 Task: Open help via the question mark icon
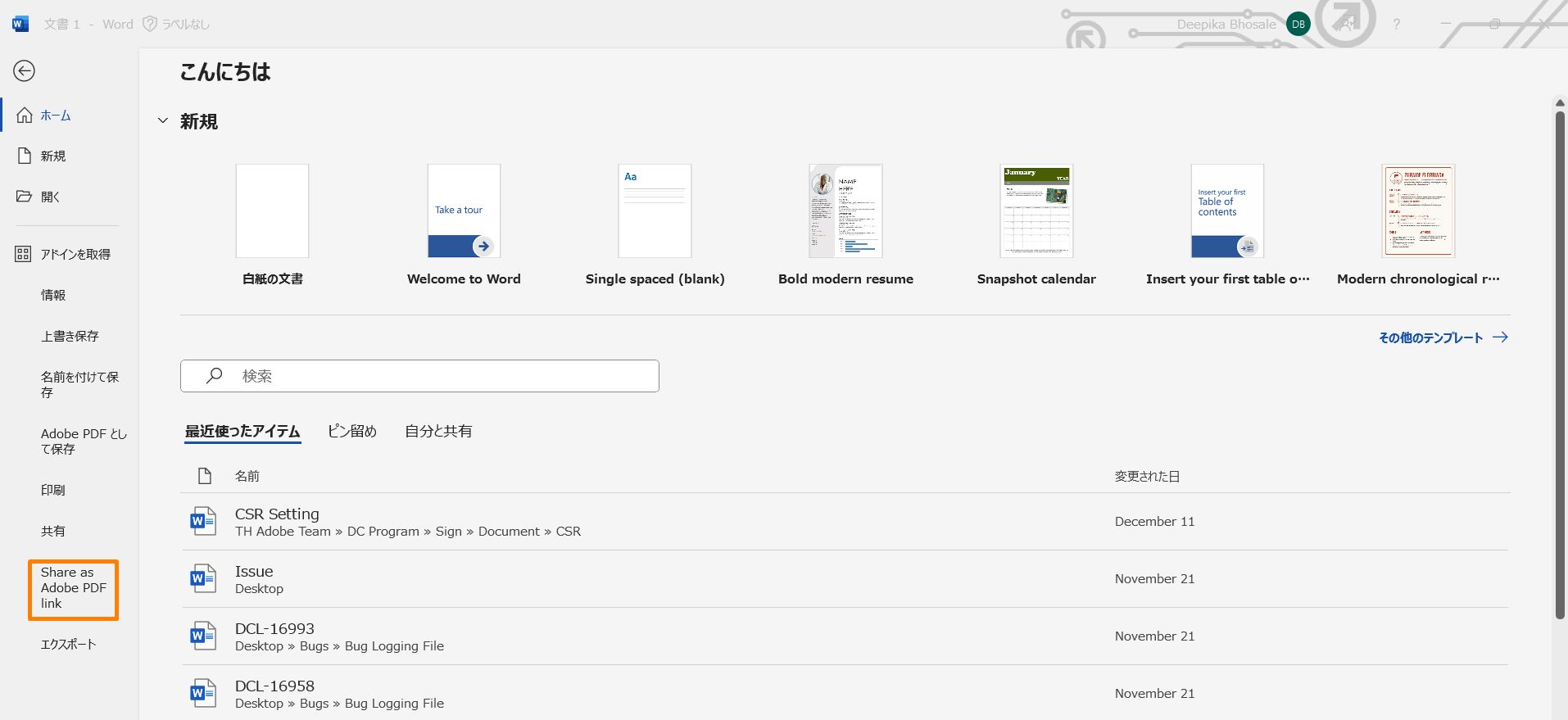1396,25
